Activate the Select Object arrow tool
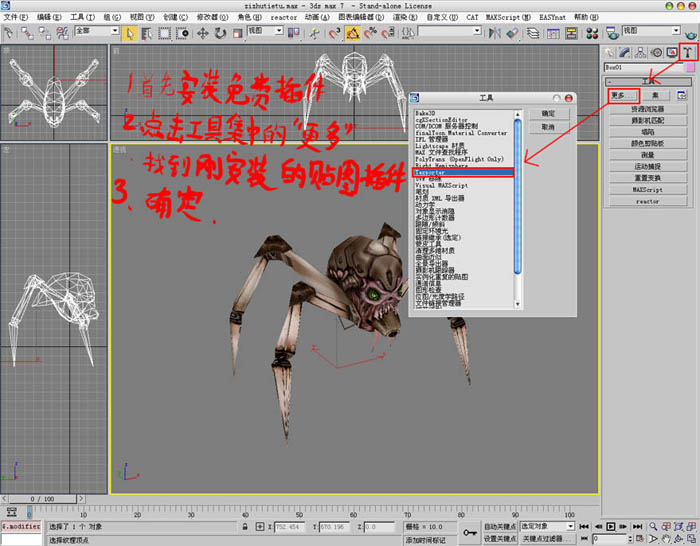Image resolution: width=700 pixels, height=546 pixels. pyautogui.click(x=129, y=33)
